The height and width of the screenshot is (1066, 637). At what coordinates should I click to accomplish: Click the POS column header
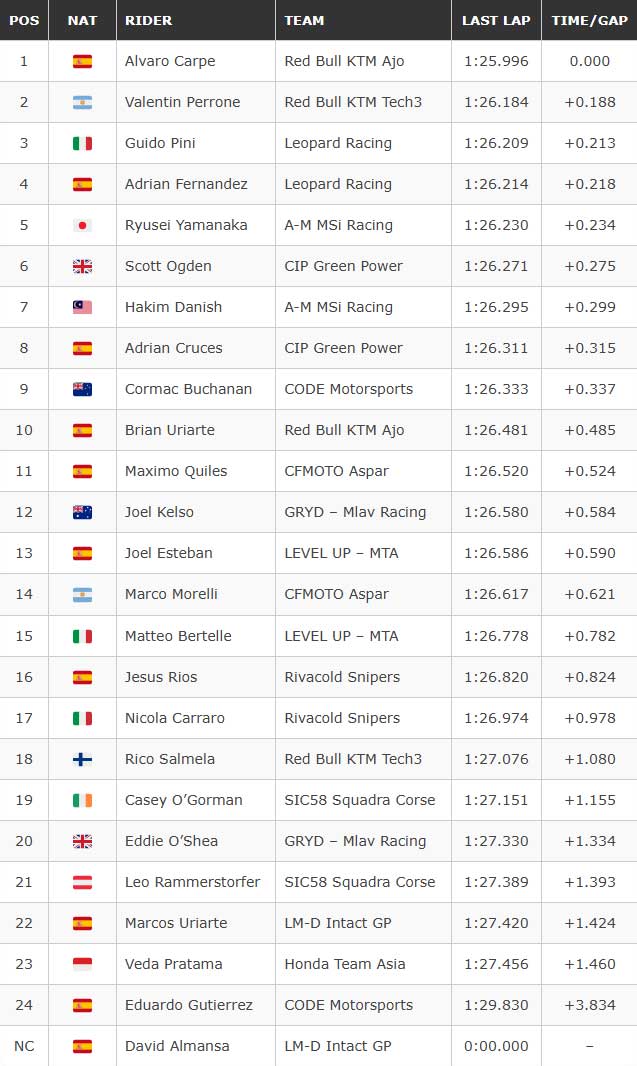coord(24,20)
